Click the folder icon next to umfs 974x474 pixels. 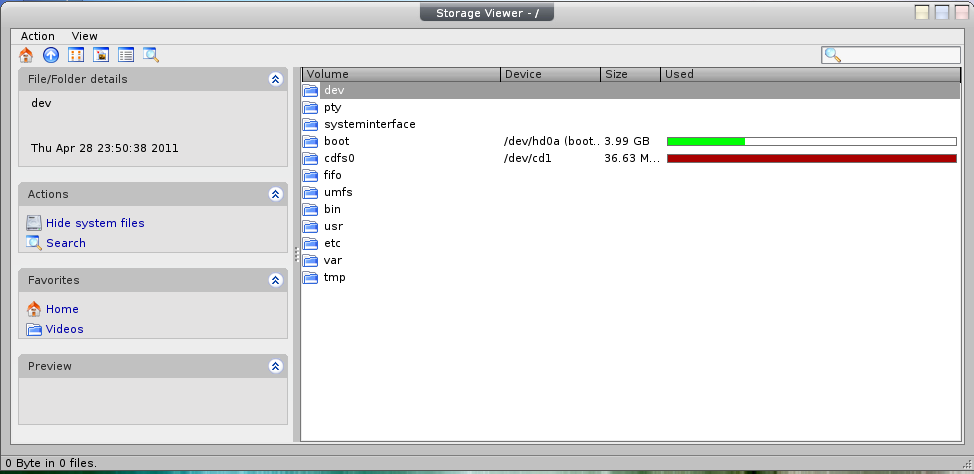(311, 193)
